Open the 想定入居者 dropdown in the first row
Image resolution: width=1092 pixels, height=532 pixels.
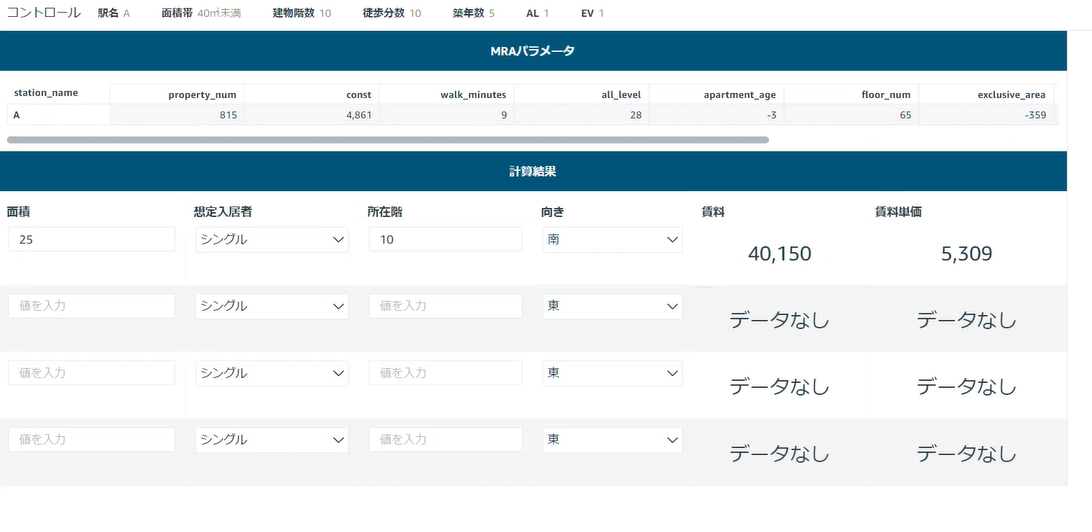[272, 240]
